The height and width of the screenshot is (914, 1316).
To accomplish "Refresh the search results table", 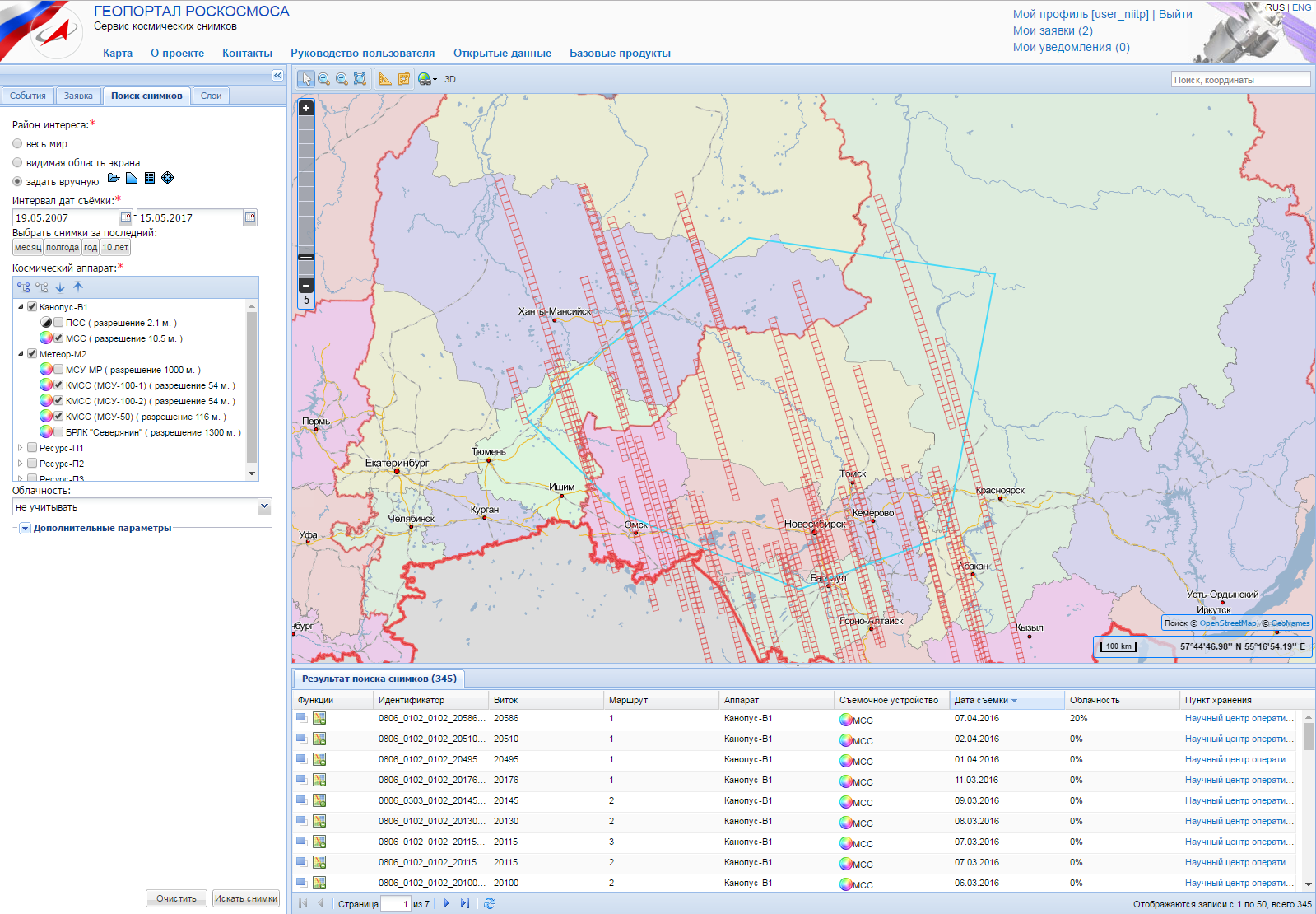I will pos(490,903).
